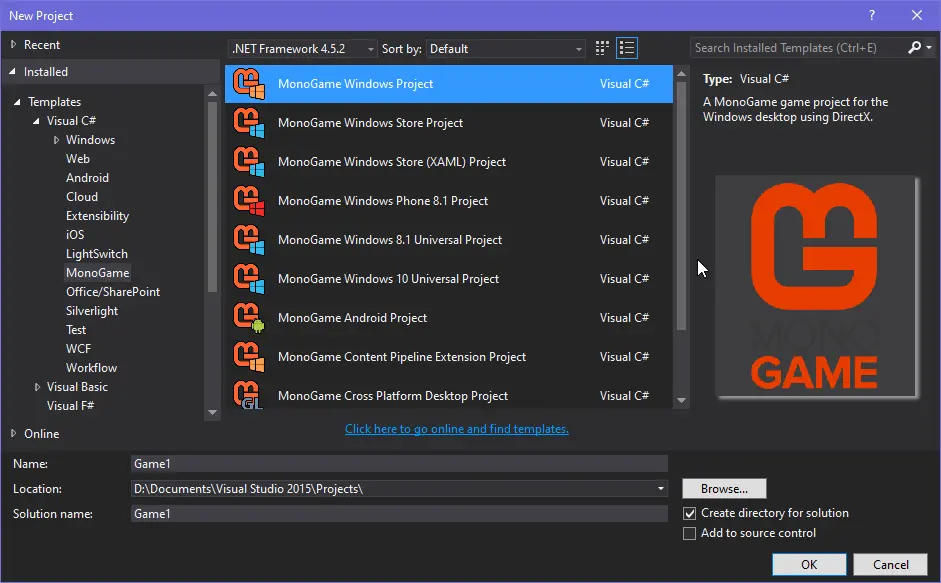Click the MonoGame Windows 10 Universal Project icon

pyautogui.click(x=249, y=279)
